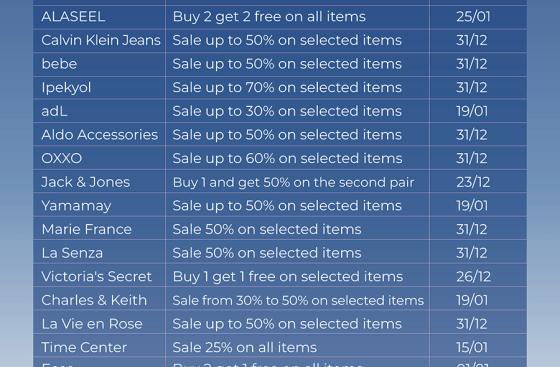
Task: Click the Aldo Accessories brand cell
Action: coord(99,135)
